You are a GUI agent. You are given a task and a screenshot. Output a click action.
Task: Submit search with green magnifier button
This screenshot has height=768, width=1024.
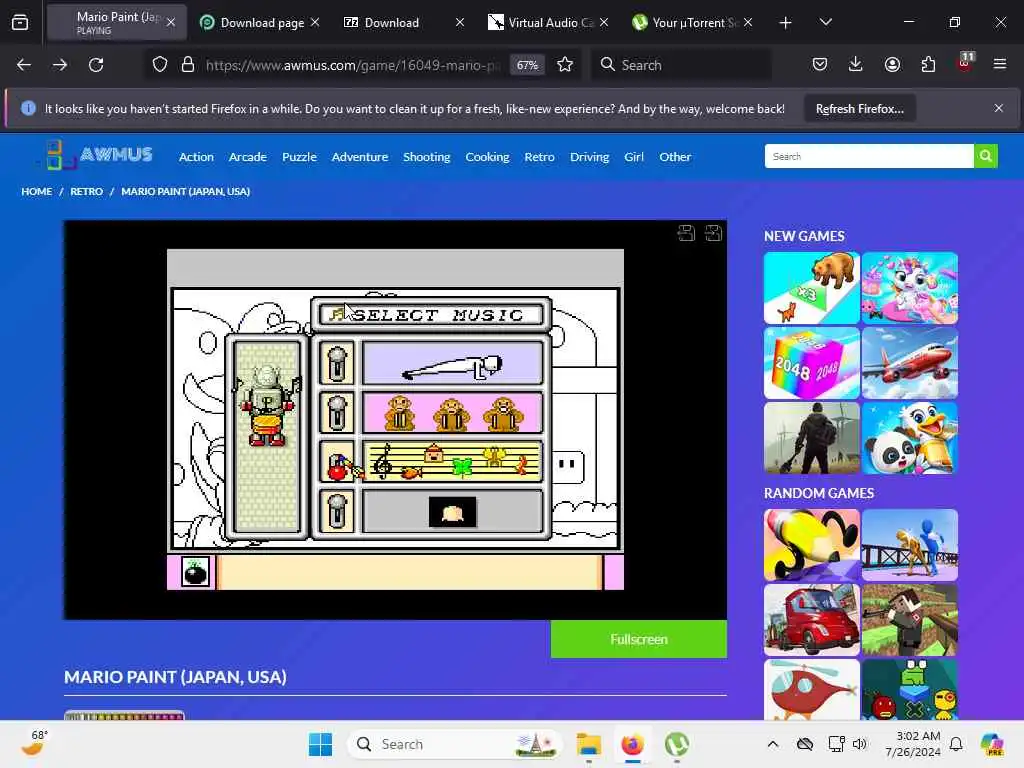(x=985, y=156)
